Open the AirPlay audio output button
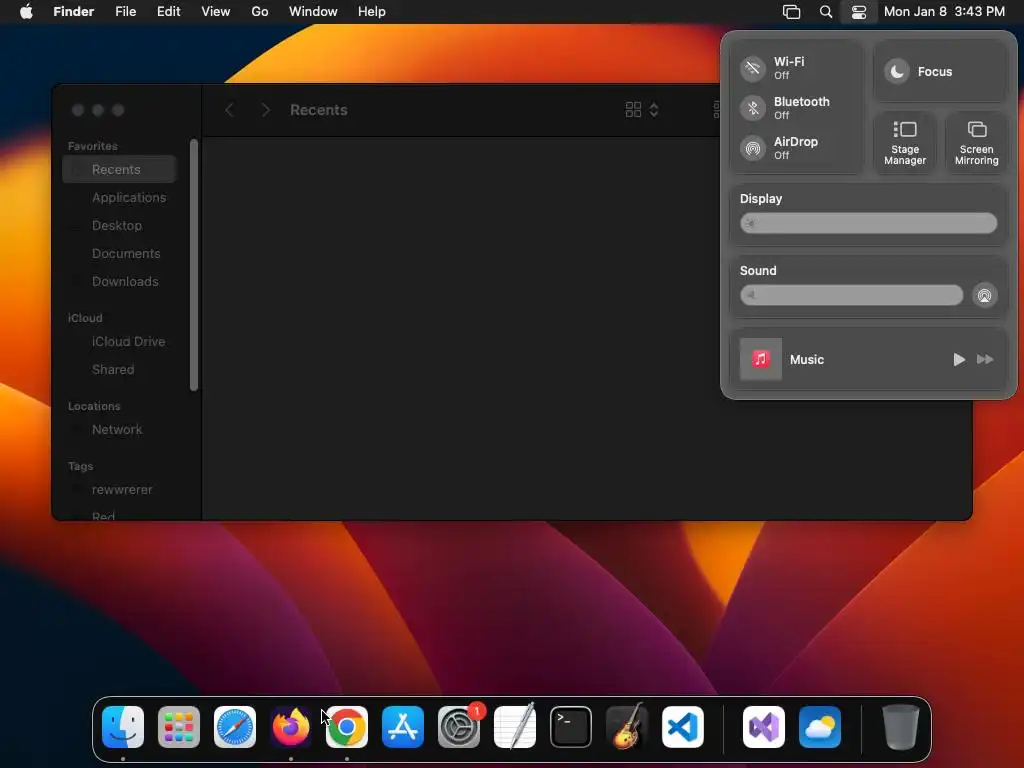Viewport: 1024px width, 768px height. (984, 296)
